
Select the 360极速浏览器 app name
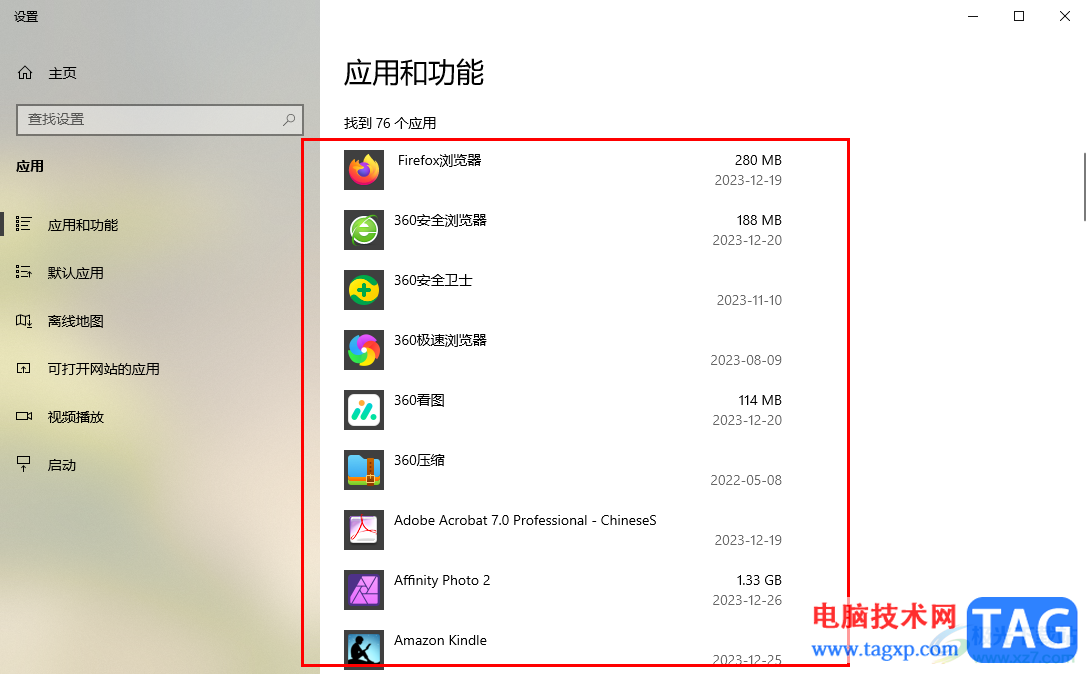[440, 340]
